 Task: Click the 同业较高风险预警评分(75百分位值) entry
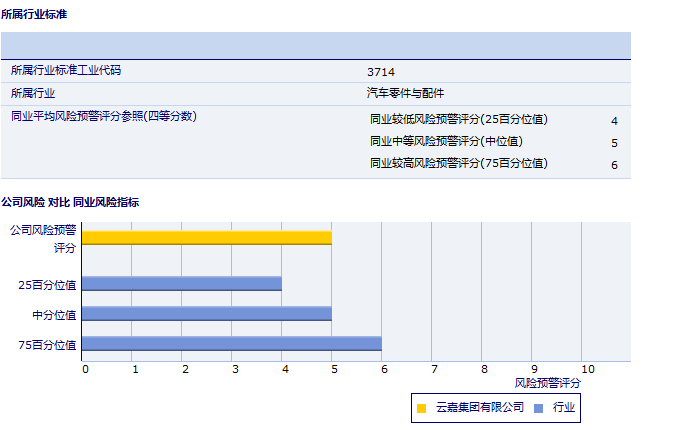tap(459, 163)
